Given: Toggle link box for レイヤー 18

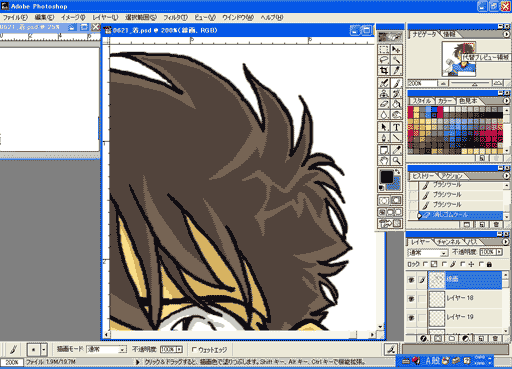Looking at the screenshot, I should coord(422,299).
